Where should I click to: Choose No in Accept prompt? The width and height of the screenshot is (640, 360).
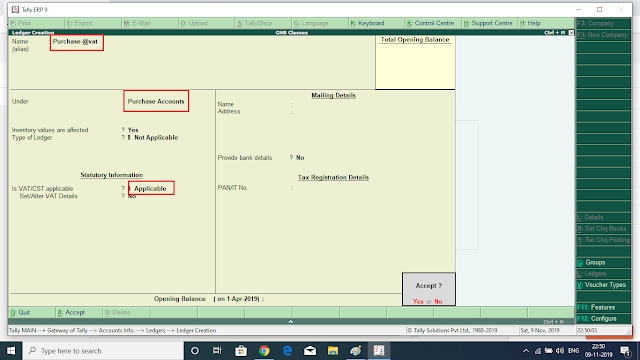coord(438,302)
